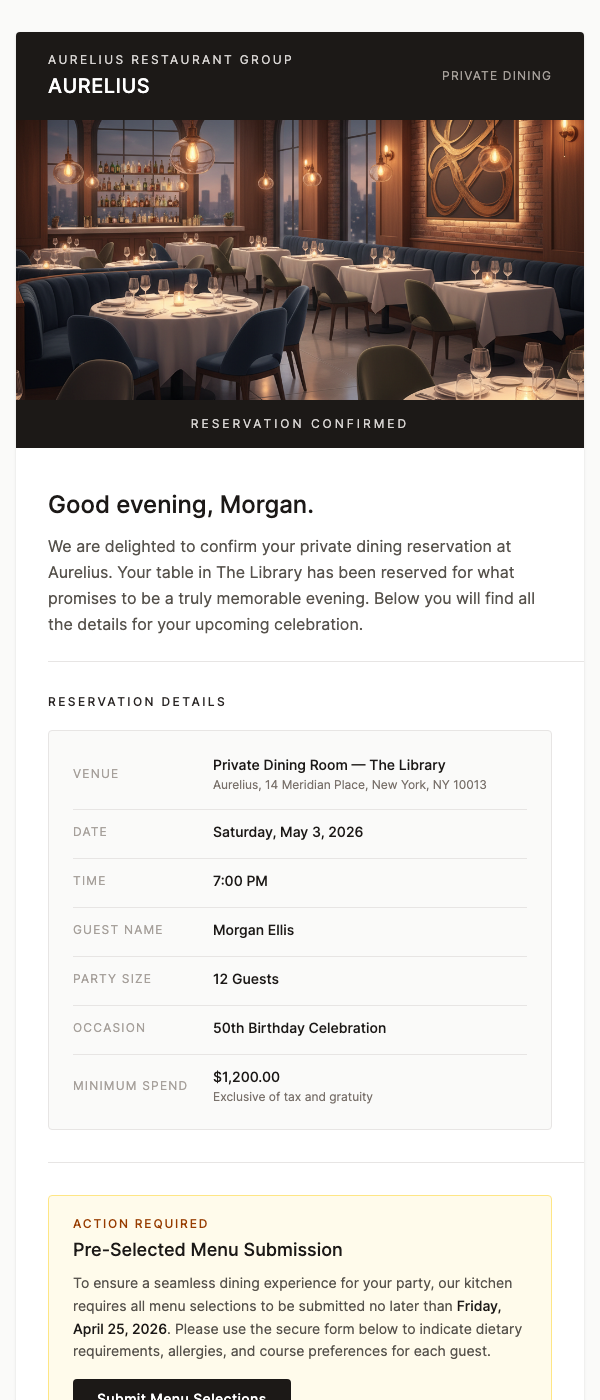
Task: Click the Submit Menu Selections button
Action: tap(180, 1394)
